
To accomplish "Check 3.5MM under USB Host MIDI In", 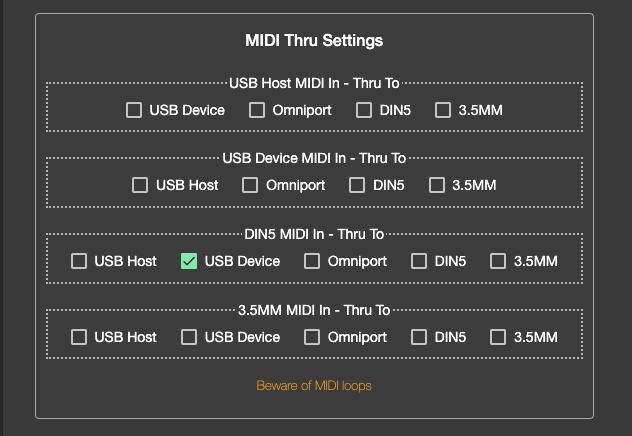I will point(443,110).
